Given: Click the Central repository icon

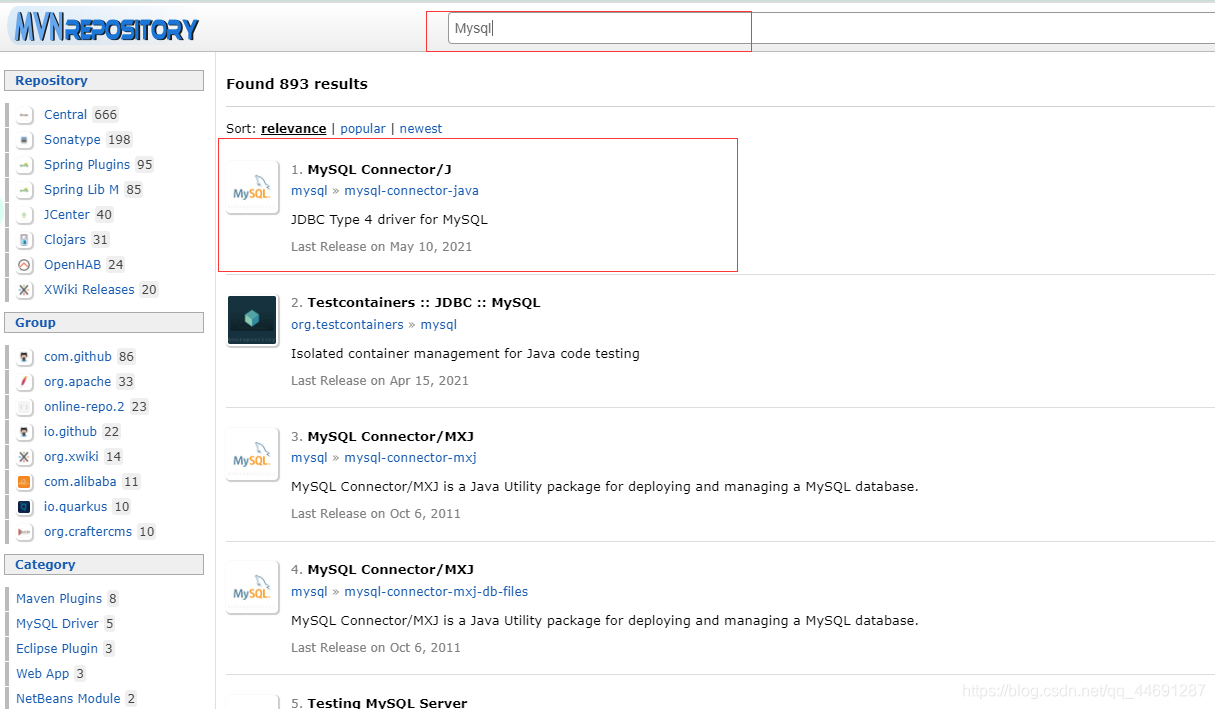Looking at the screenshot, I should tap(25, 115).
